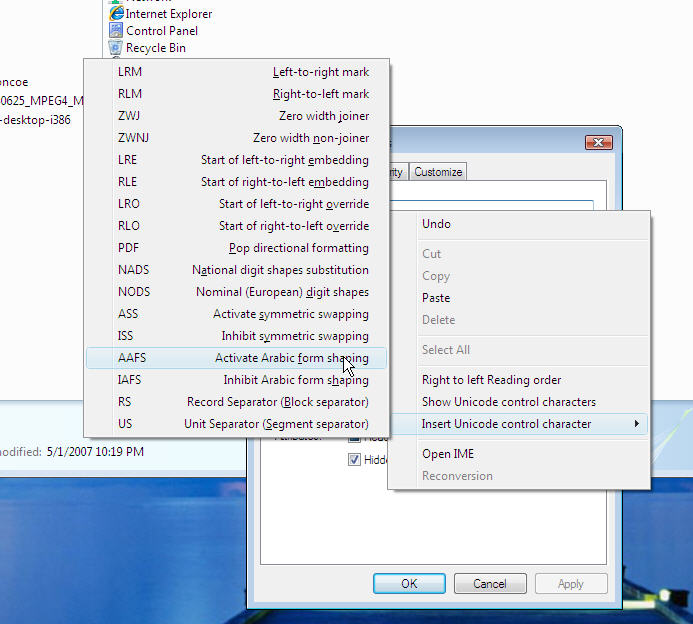Select RLO Start of right-to-left override
Screen dimensions: 693x624
pyautogui.click(x=236, y=226)
